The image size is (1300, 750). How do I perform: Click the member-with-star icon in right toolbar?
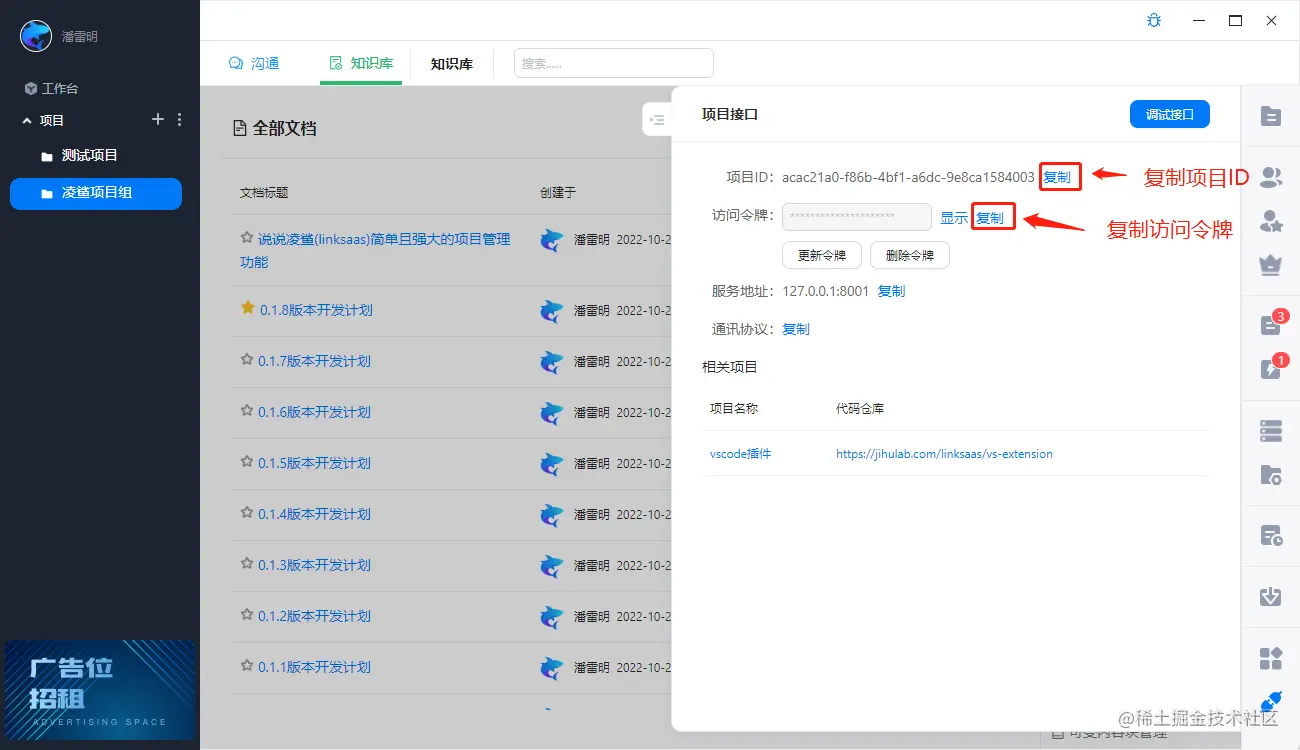1271,221
